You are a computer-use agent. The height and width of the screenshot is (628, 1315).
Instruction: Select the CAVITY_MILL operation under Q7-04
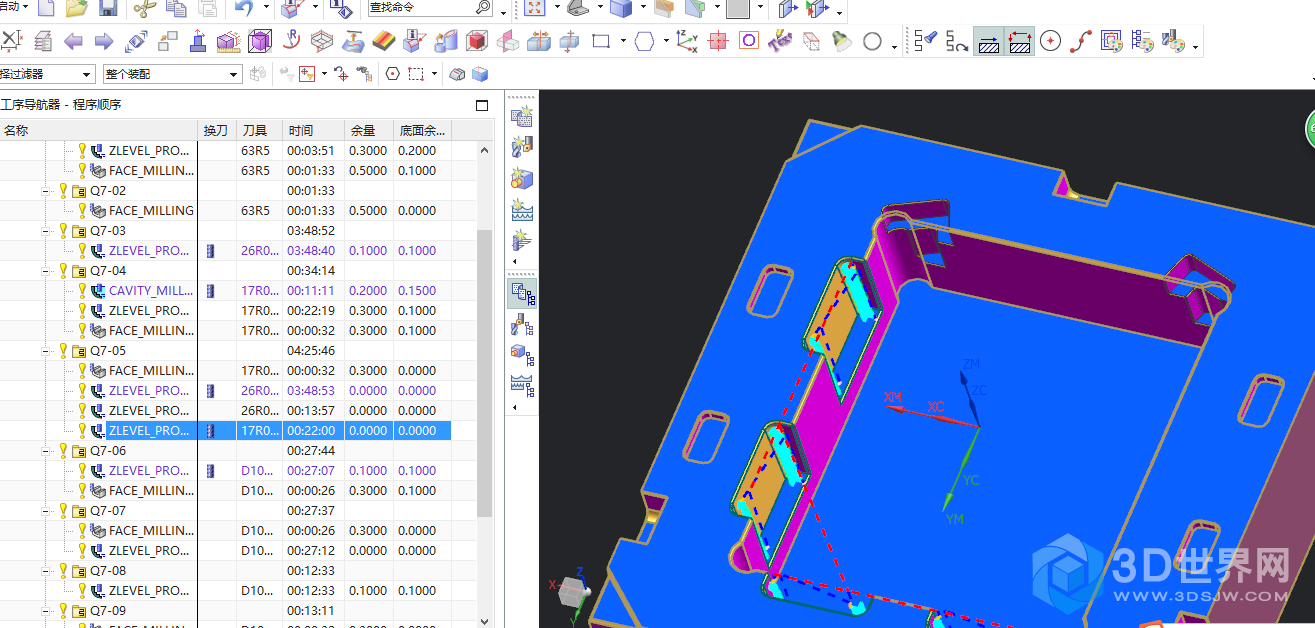pos(150,291)
